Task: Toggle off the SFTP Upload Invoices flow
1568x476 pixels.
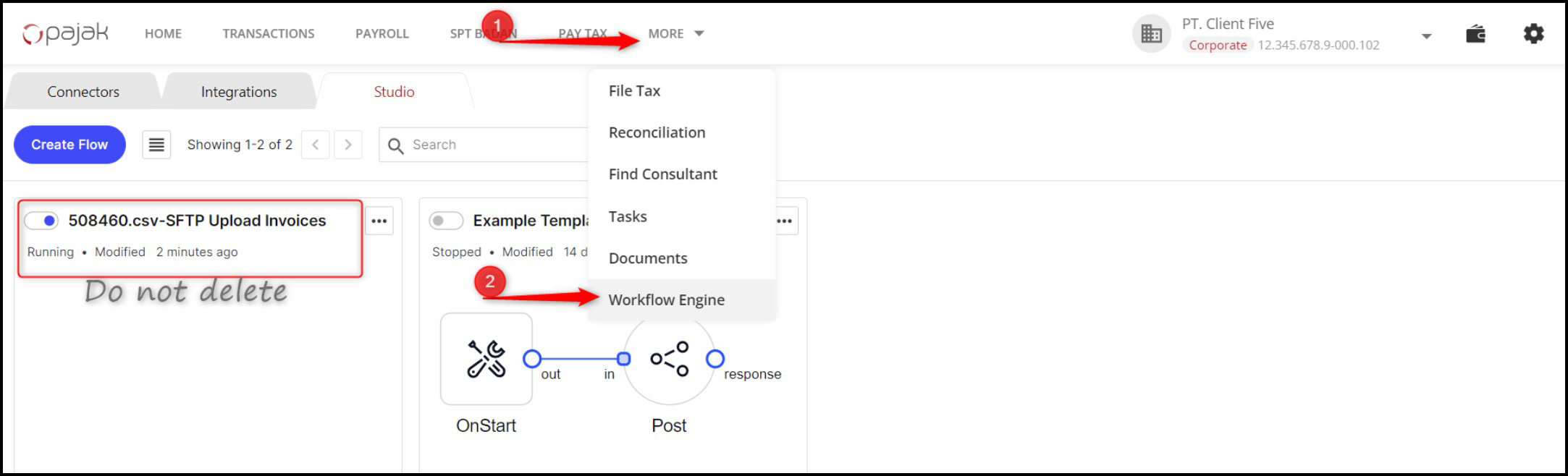Action: (42, 221)
